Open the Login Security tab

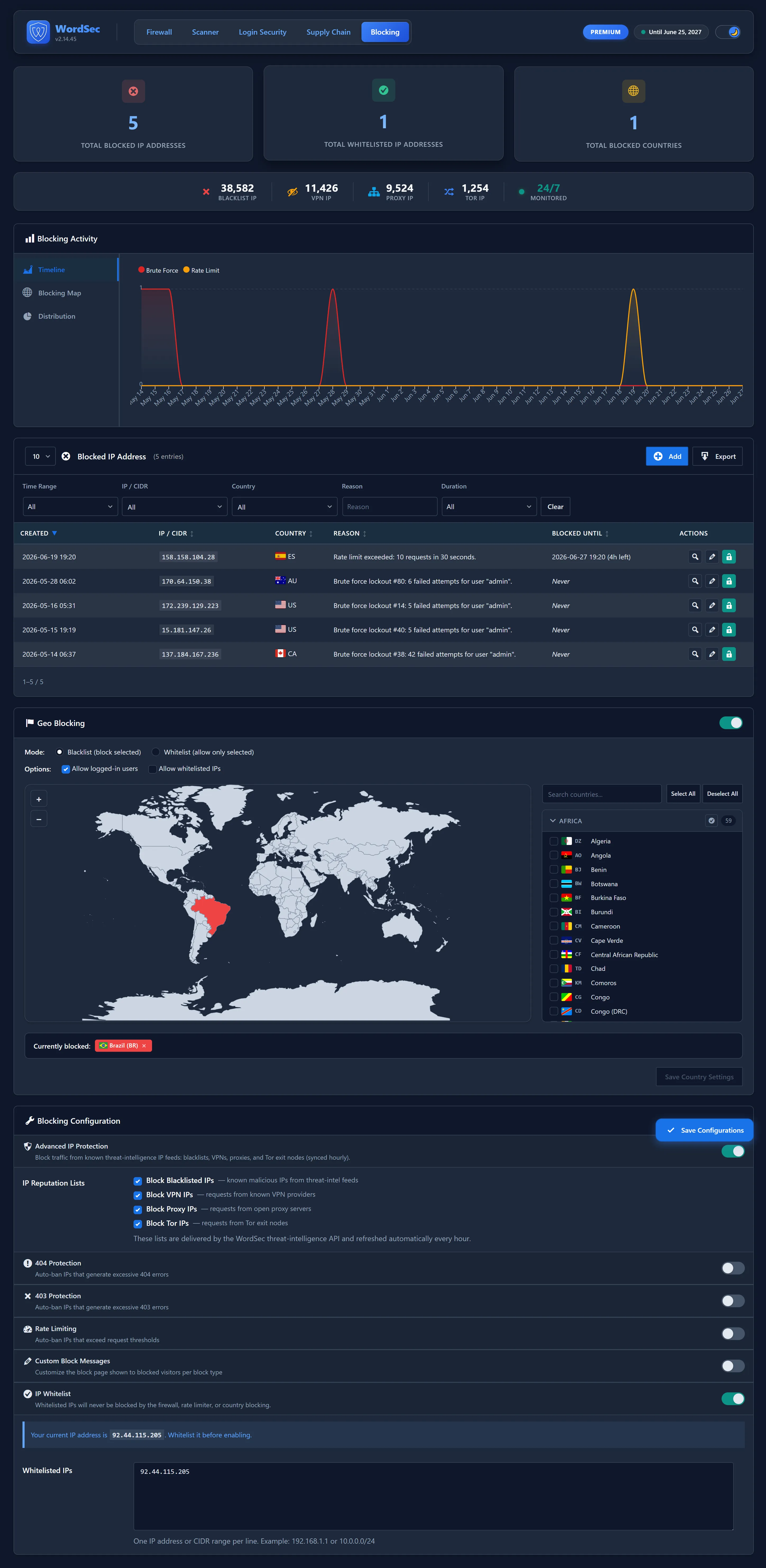[262, 32]
